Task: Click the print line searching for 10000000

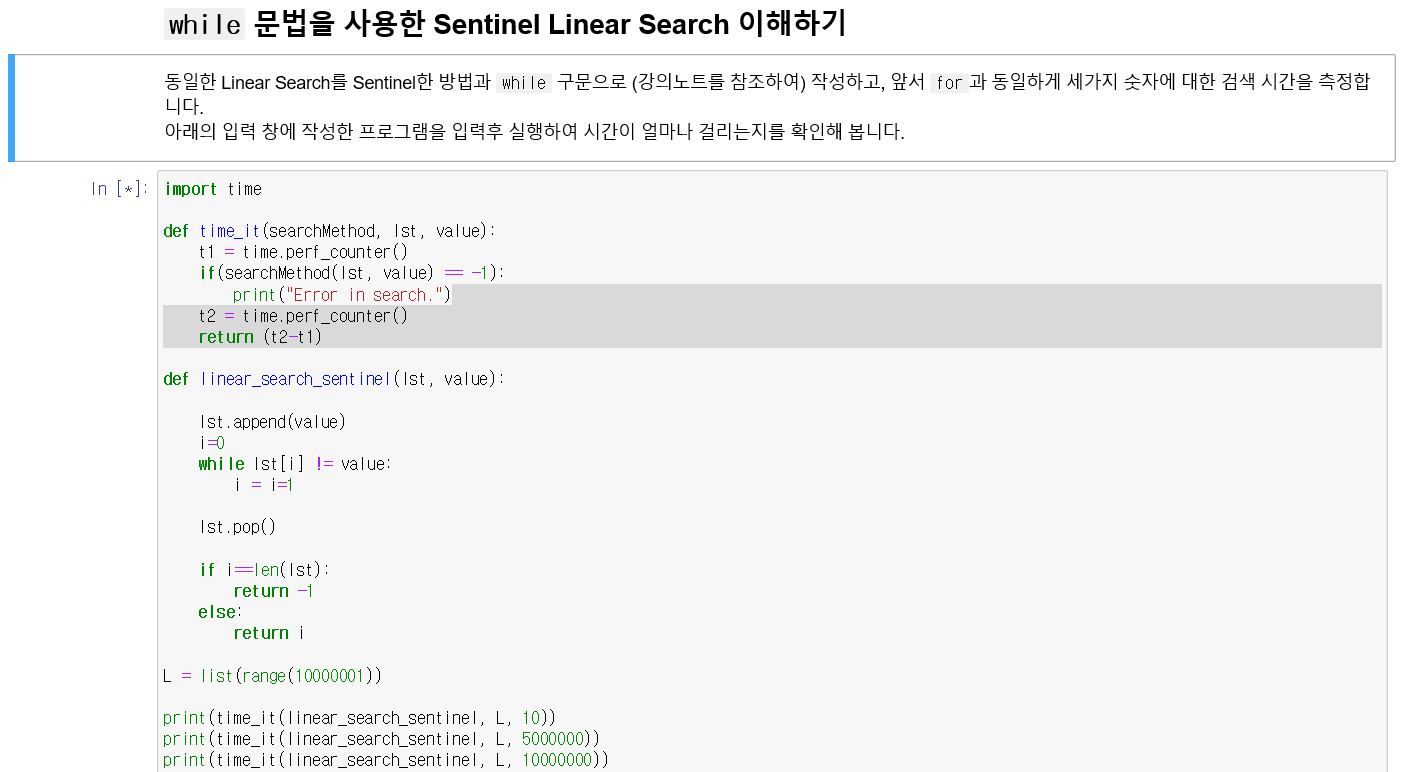Action: click(x=386, y=760)
